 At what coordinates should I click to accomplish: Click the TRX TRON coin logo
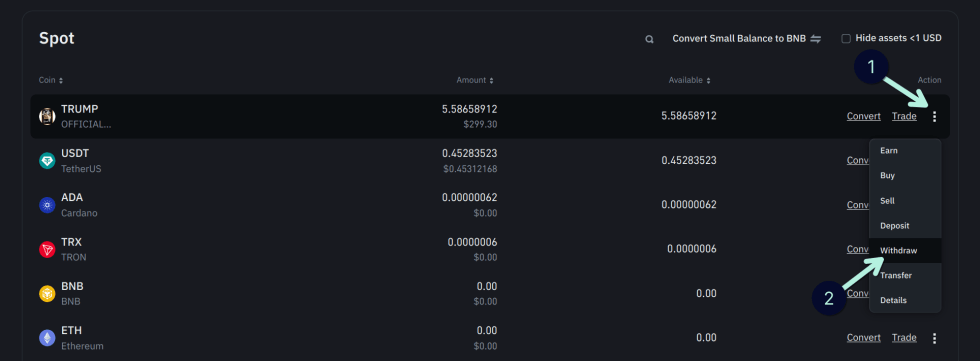(x=47, y=249)
